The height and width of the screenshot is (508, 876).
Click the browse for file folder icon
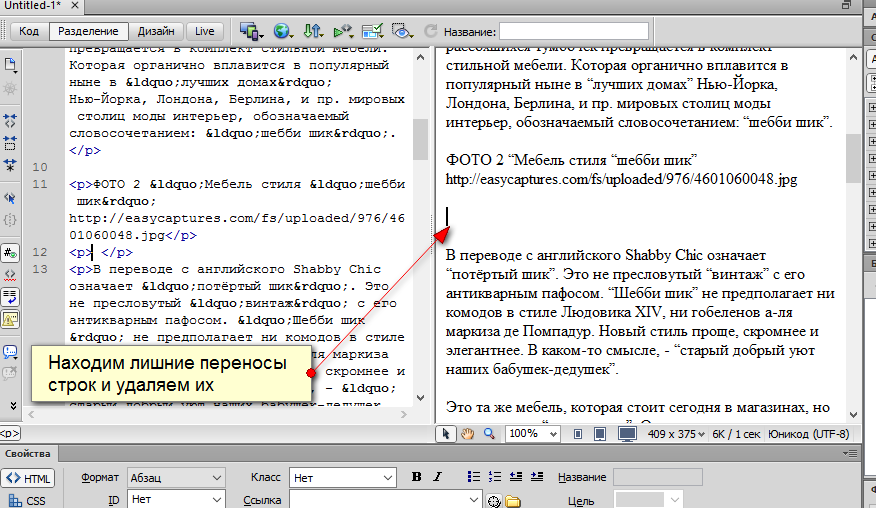coord(512,500)
